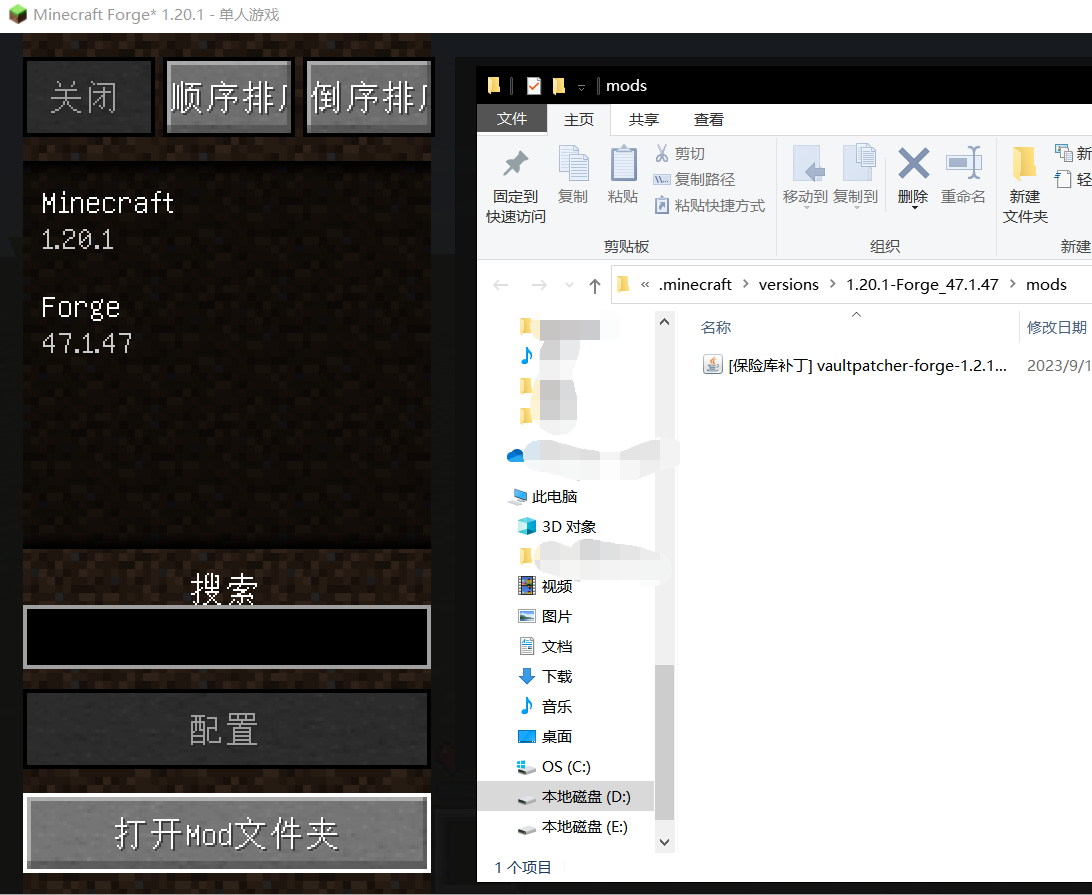
Task: Click inside the 搜索 search box
Action: pos(226,637)
